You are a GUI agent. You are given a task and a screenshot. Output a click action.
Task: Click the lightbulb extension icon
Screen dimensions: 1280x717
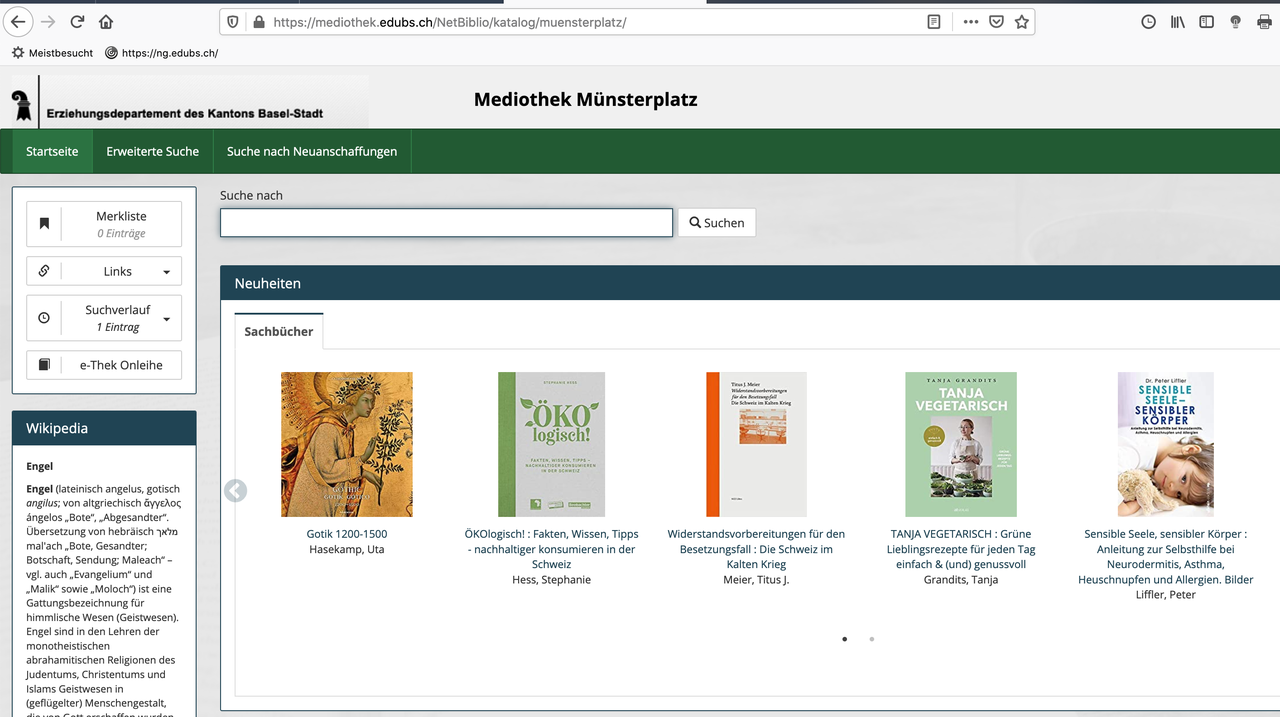(1235, 21)
